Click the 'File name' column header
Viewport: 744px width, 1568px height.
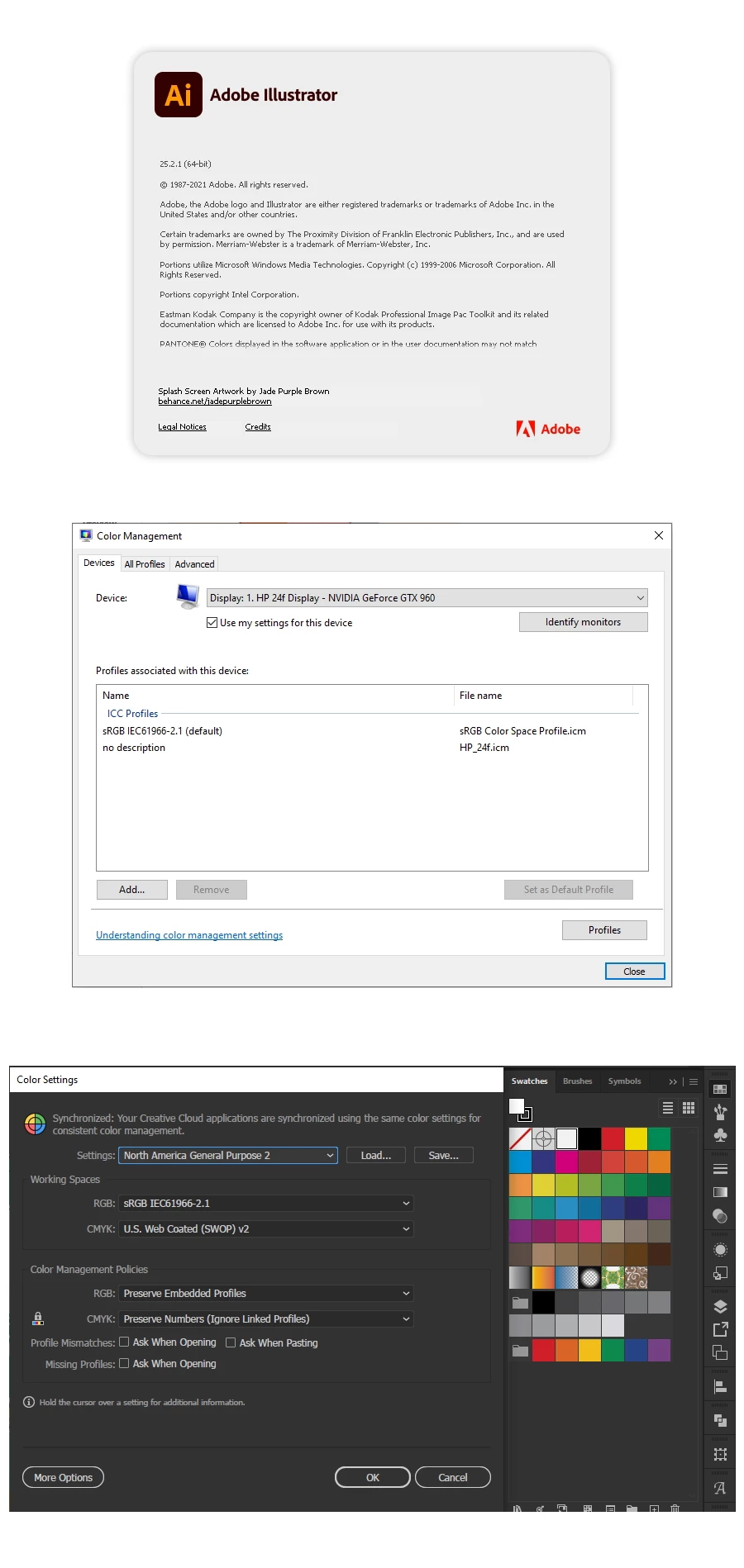[x=543, y=696]
